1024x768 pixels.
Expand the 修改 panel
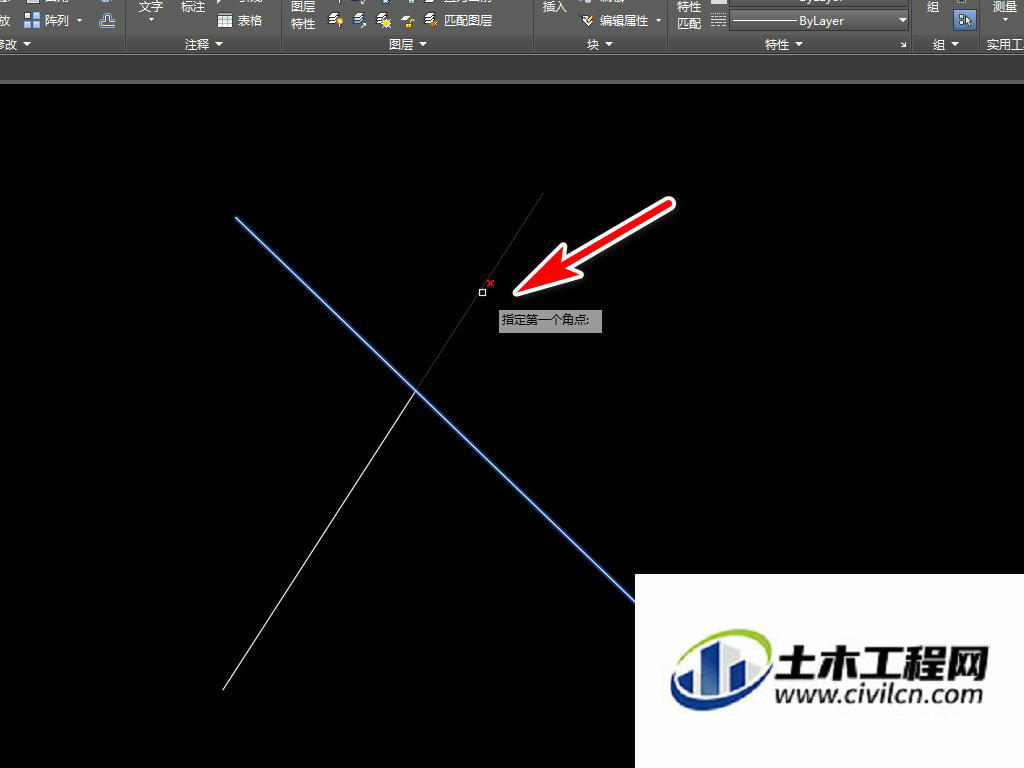(16, 44)
